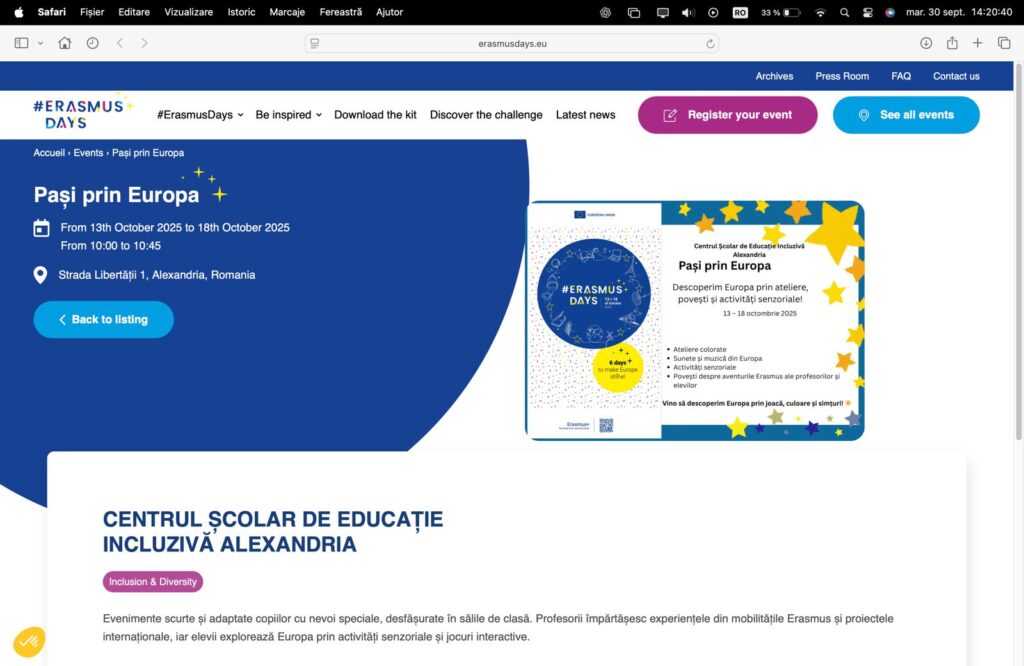Image resolution: width=1024 pixels, height=666 pixels.
Task: Reload page with refresh icon
Action: pos(710,44)
